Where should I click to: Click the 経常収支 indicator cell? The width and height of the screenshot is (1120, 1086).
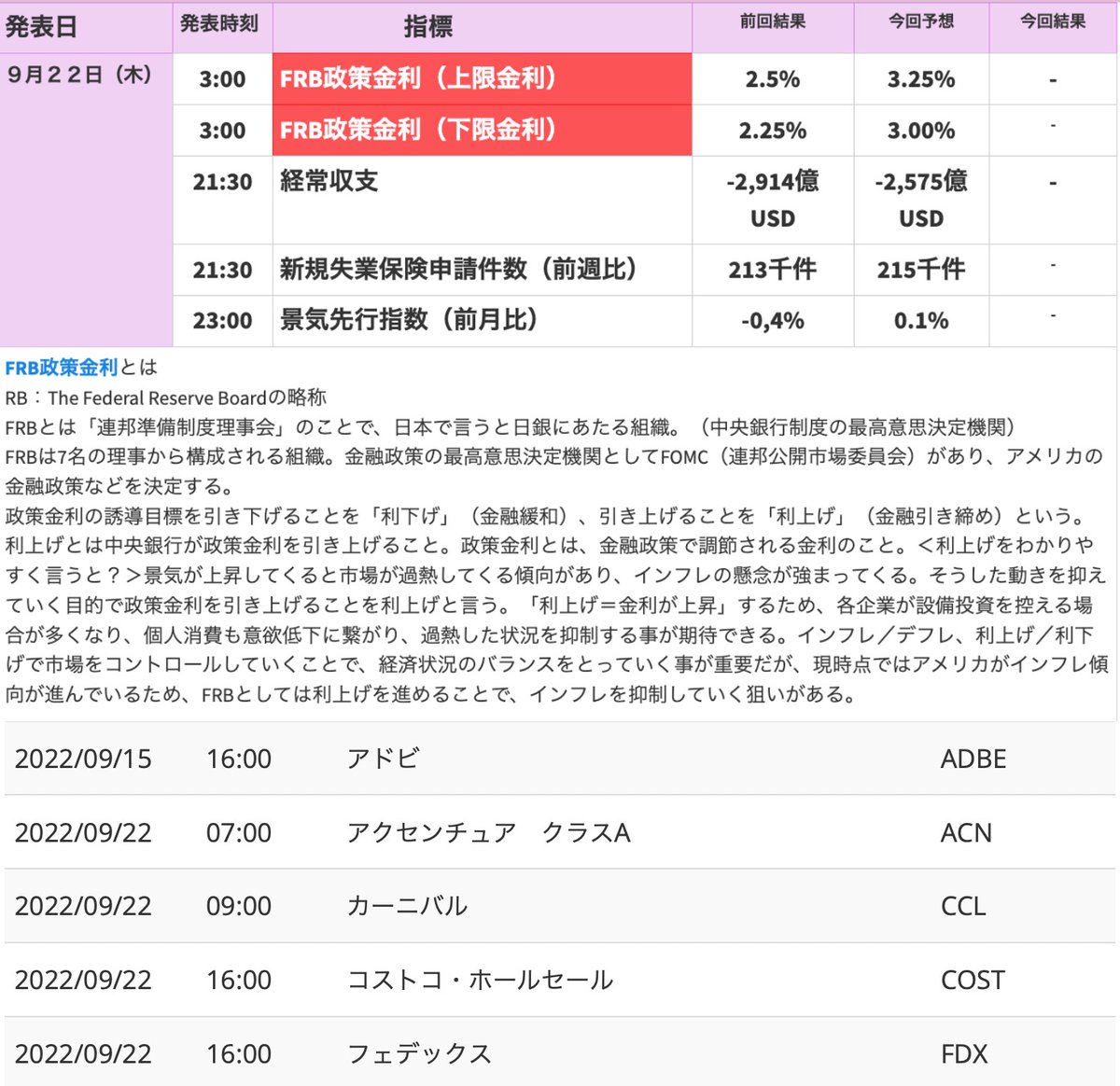tap(482, 200)
